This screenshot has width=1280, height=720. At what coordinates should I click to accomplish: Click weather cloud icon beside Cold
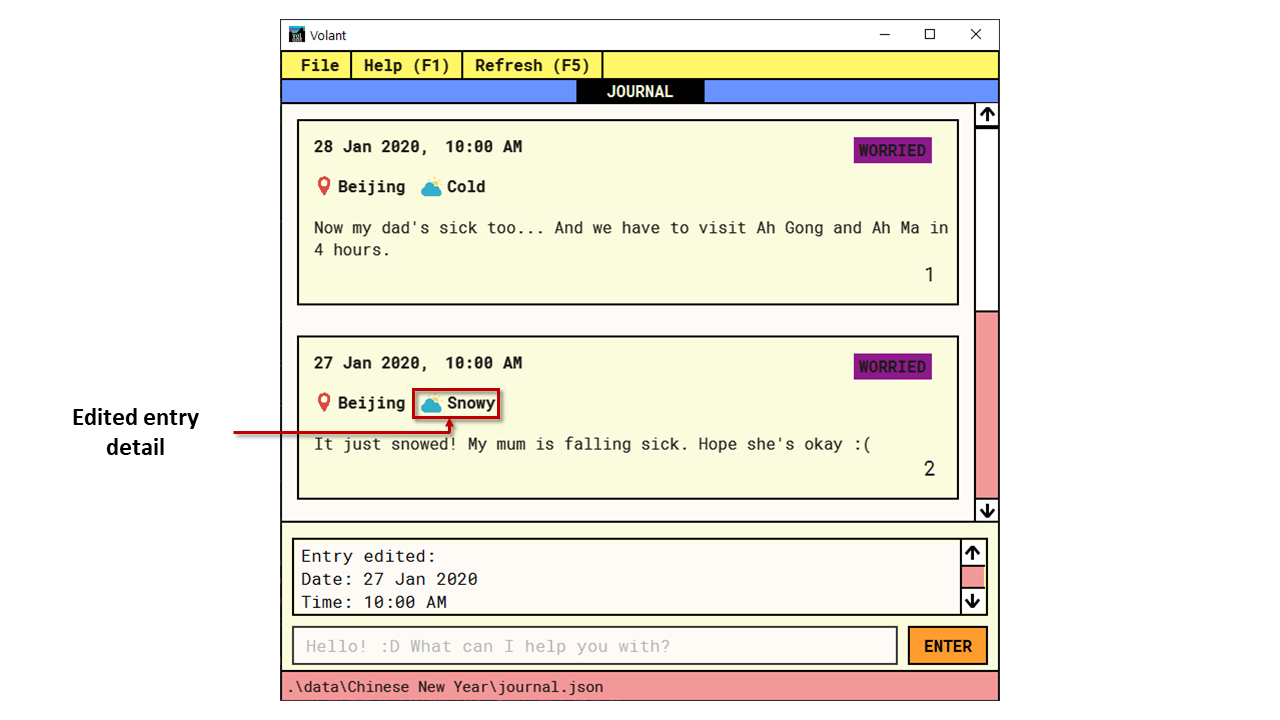click(432, 187)
